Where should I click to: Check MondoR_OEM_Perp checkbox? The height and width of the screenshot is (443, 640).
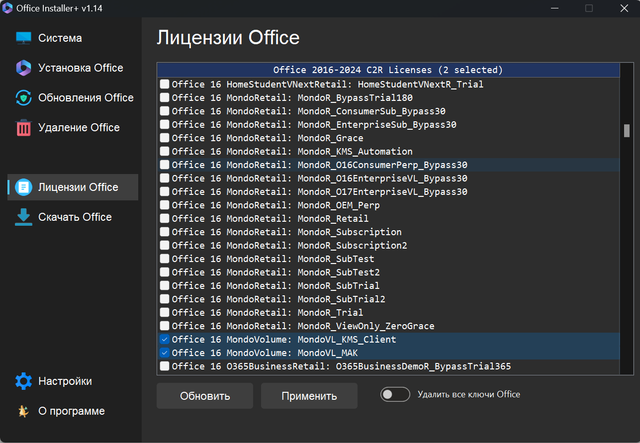pos(164,205)
